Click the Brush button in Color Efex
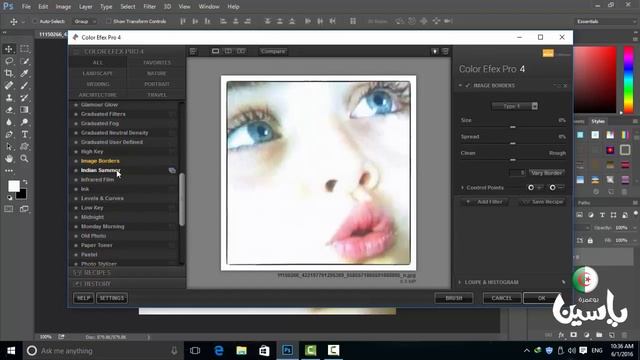This screenshot has width=640, height=360. coord(453,298)
